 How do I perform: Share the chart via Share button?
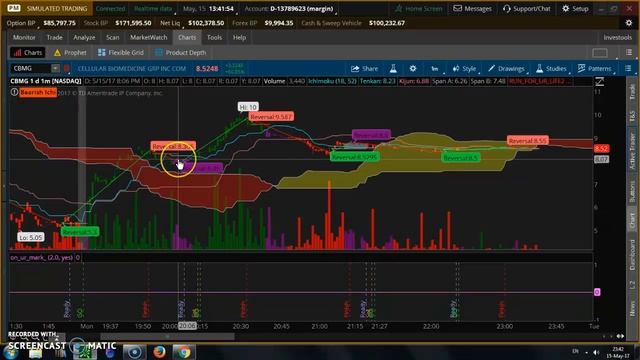pos(364,69)
